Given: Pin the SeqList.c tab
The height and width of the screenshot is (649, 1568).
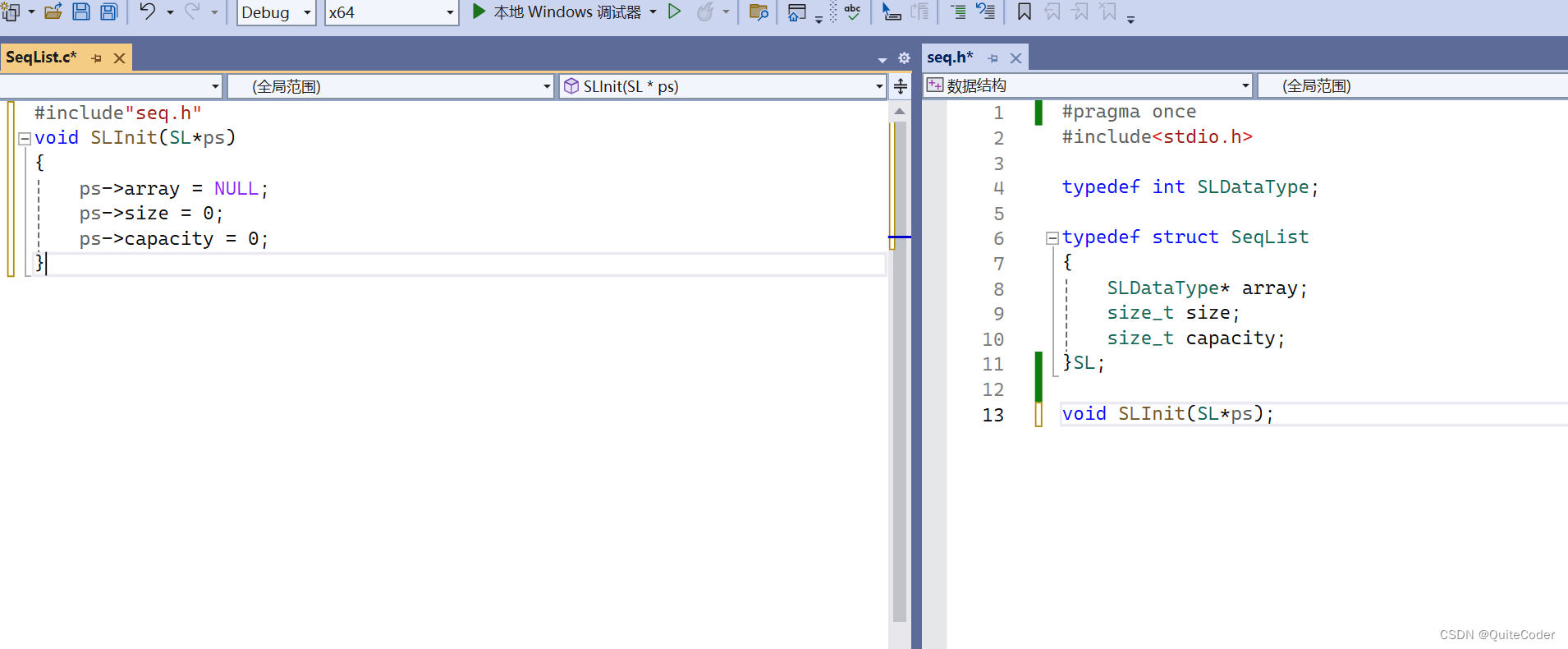Looking at the screenshot, I should pyautogui.click(x=97, y=58).
